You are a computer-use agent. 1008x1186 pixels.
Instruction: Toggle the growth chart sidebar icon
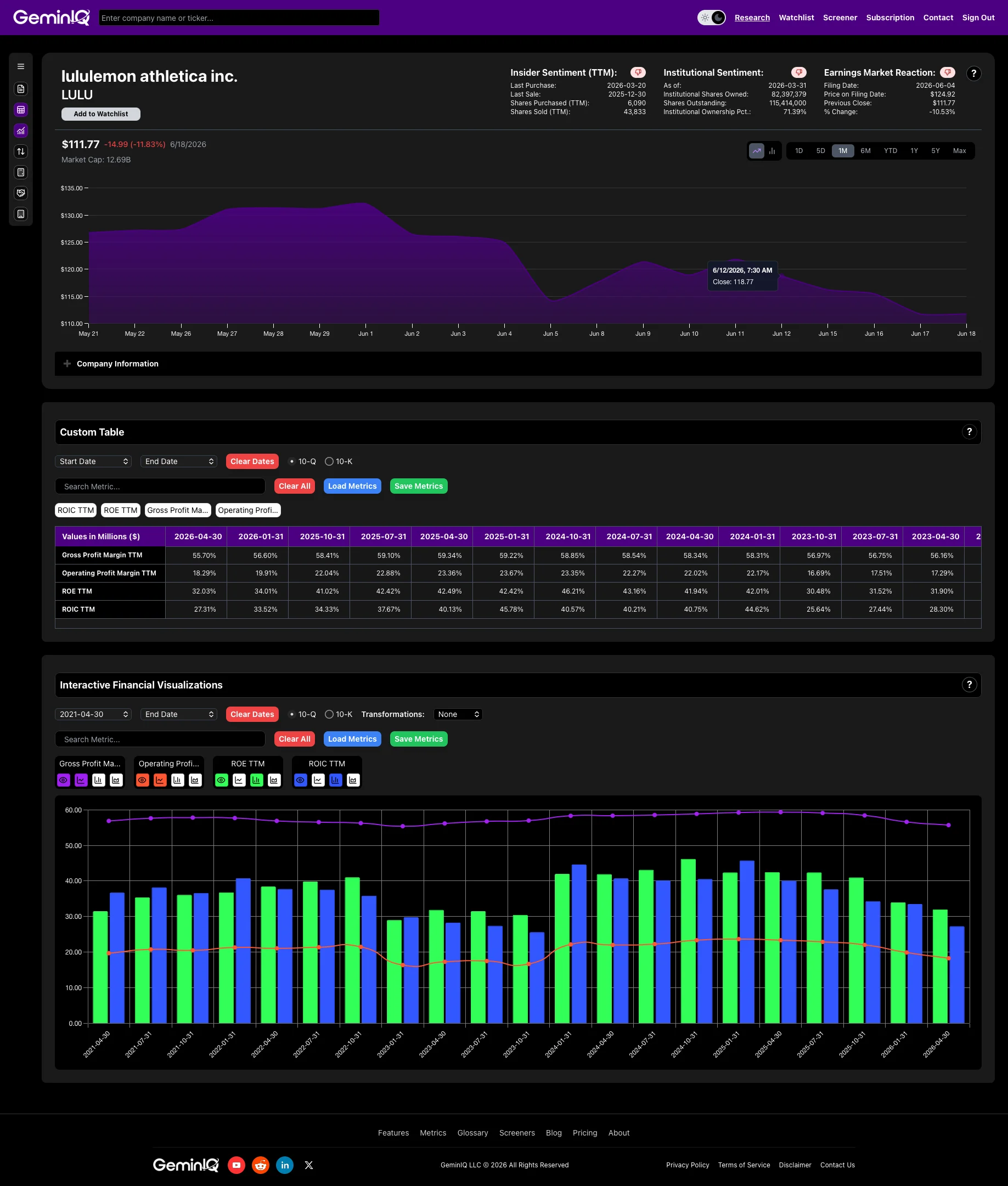pyautogui.click(x=20, y=131)
